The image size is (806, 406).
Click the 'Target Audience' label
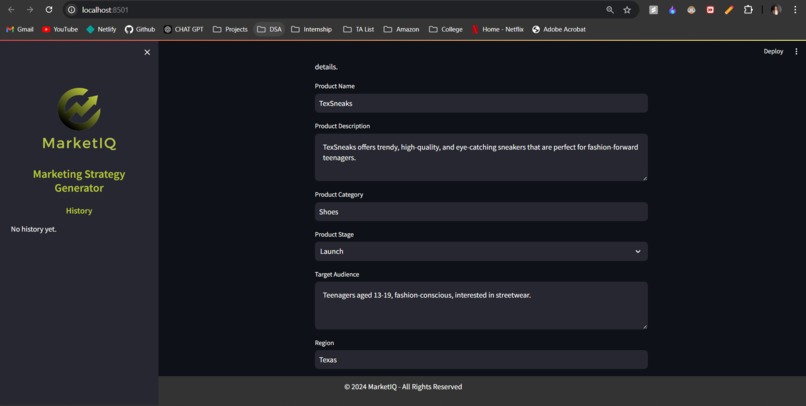(x=337, y=274)
